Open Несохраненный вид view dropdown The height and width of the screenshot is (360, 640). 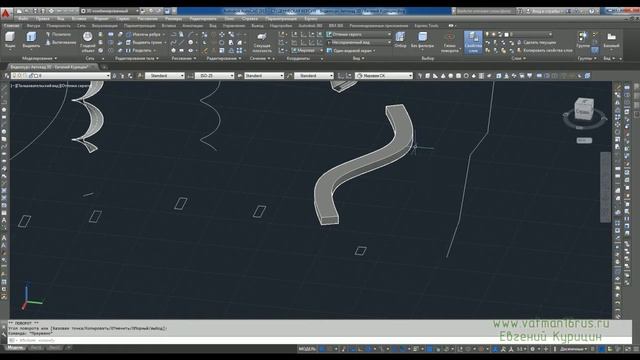(x=359, y=42)
